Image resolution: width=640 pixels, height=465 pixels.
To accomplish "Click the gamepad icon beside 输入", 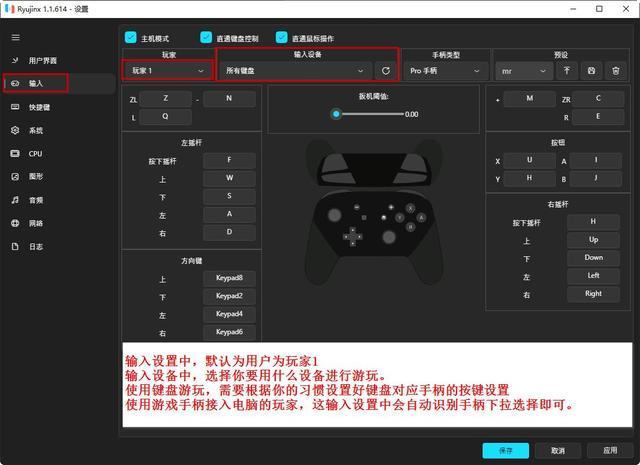I will (x=15, y=83).
